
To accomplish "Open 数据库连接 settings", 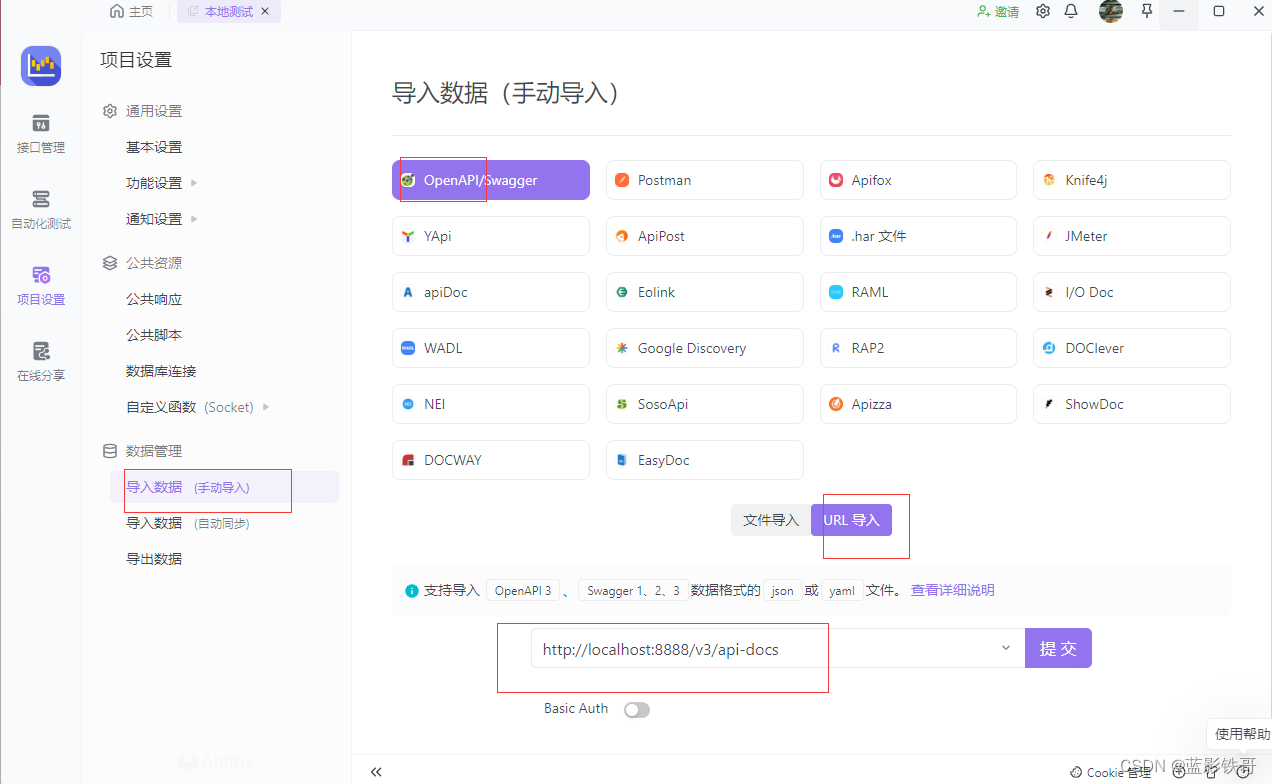I will [161, 371].
